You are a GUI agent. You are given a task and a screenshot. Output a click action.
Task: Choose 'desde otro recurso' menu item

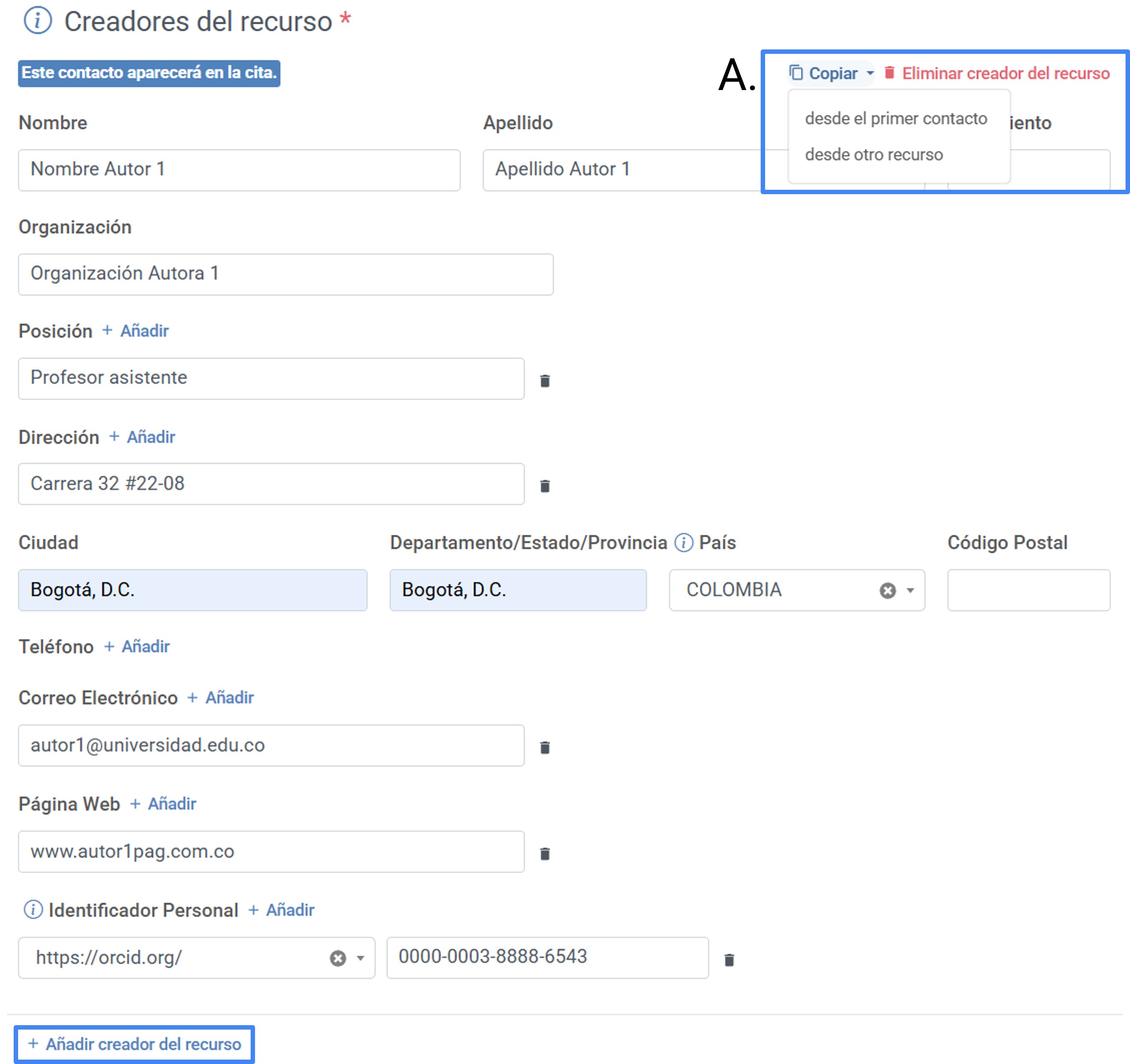[874, 154]
